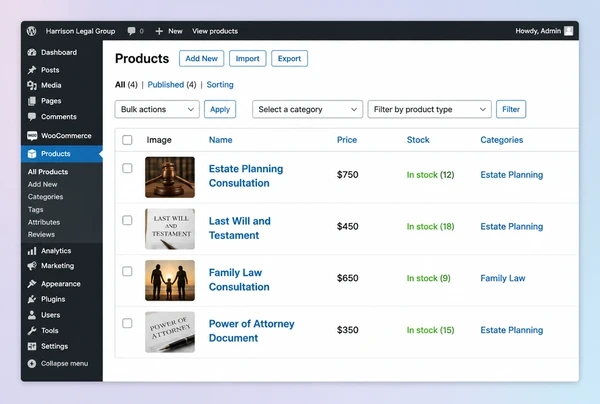
Task: Click View products in admin bar
Action: point(215,31)
